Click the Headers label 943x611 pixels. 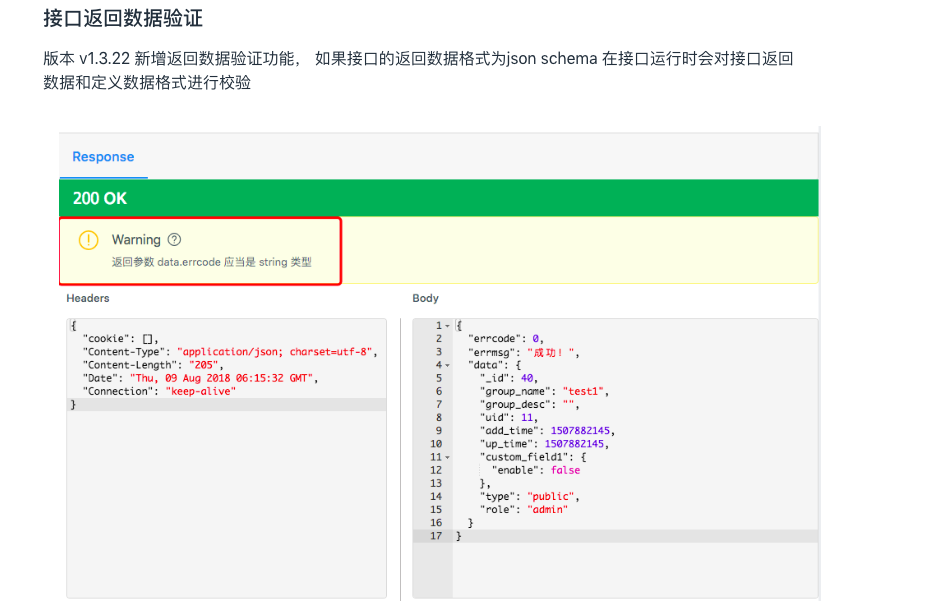point(88,298)
